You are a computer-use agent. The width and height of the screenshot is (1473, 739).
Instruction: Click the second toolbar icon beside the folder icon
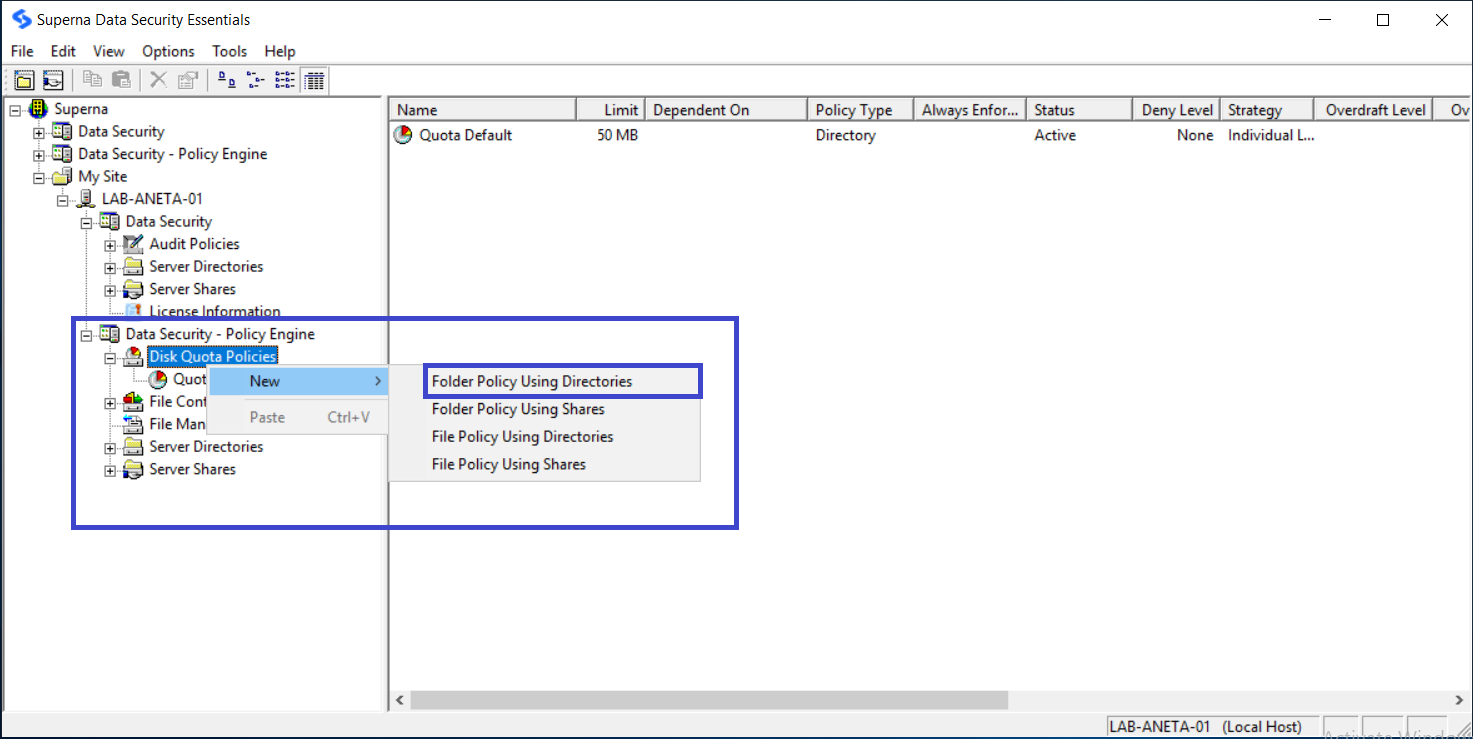coord(52,80)
